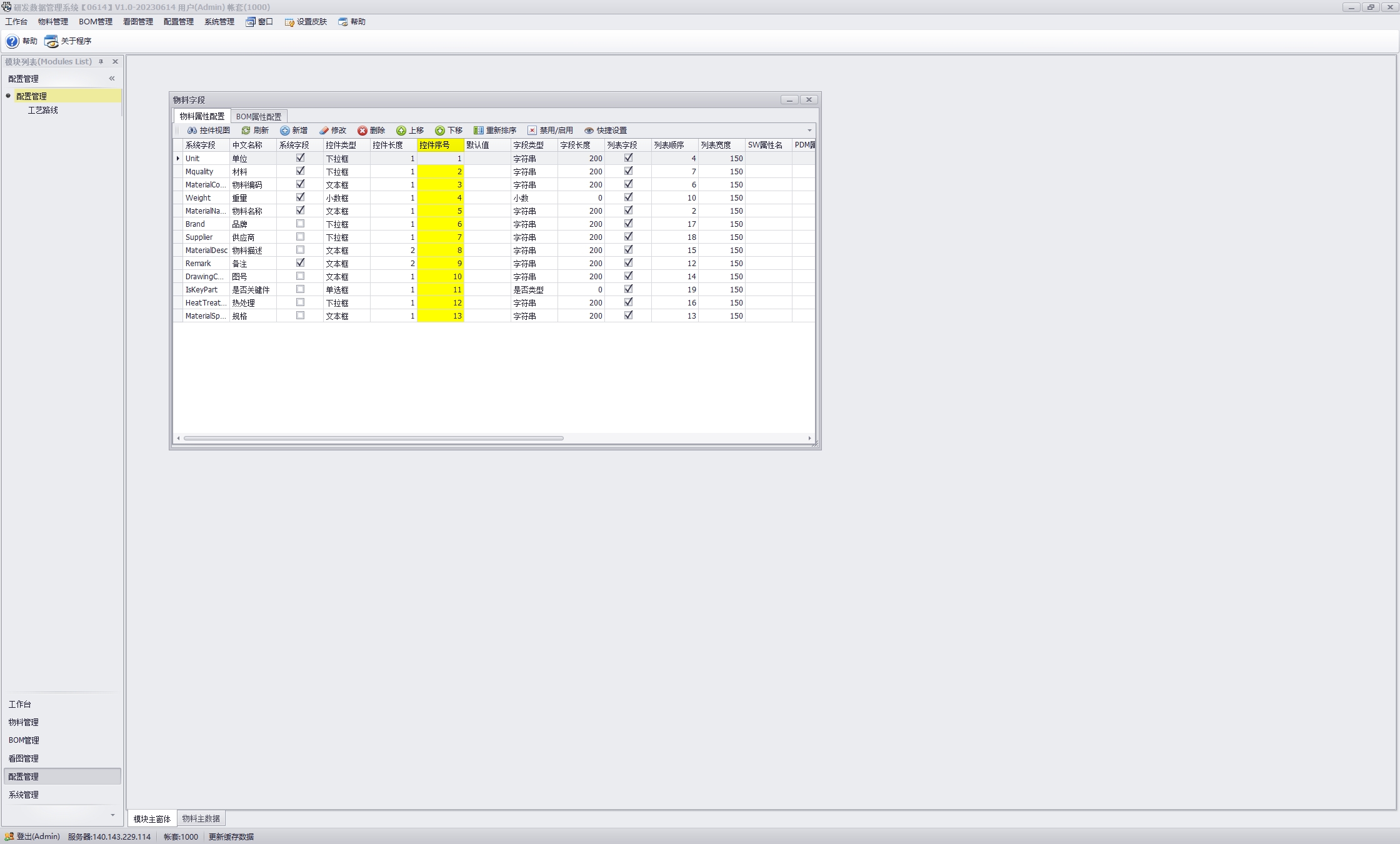Open 工艺路线 in the module tree
The width and height of the screenshot is (1400, 844).
pos(43,110)
